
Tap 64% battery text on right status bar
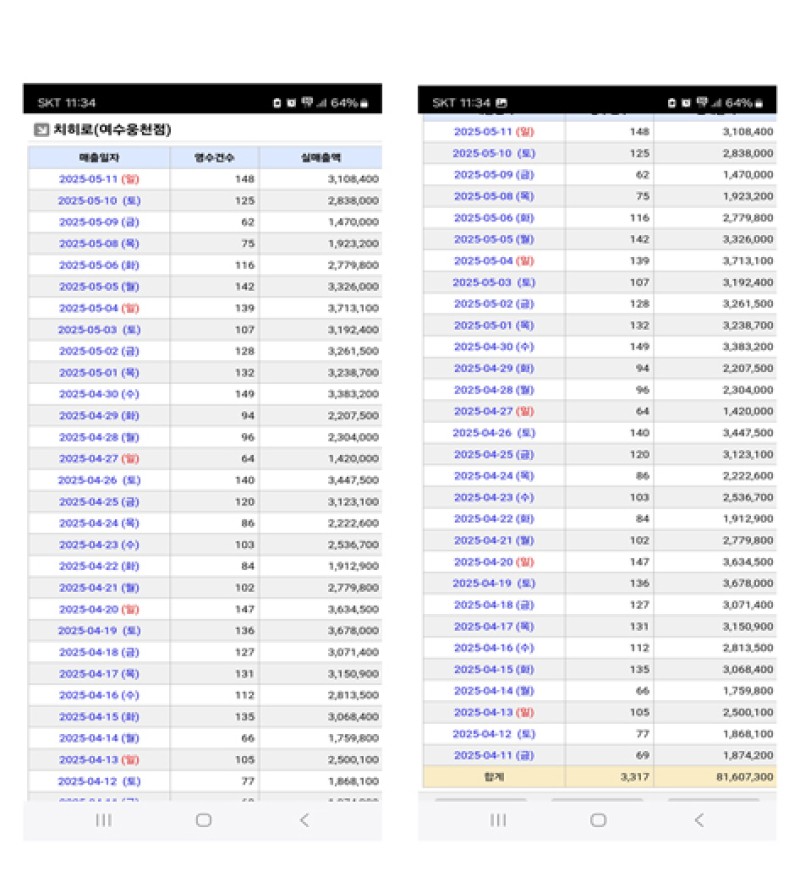pyautogui.click(x=739, y=103)
